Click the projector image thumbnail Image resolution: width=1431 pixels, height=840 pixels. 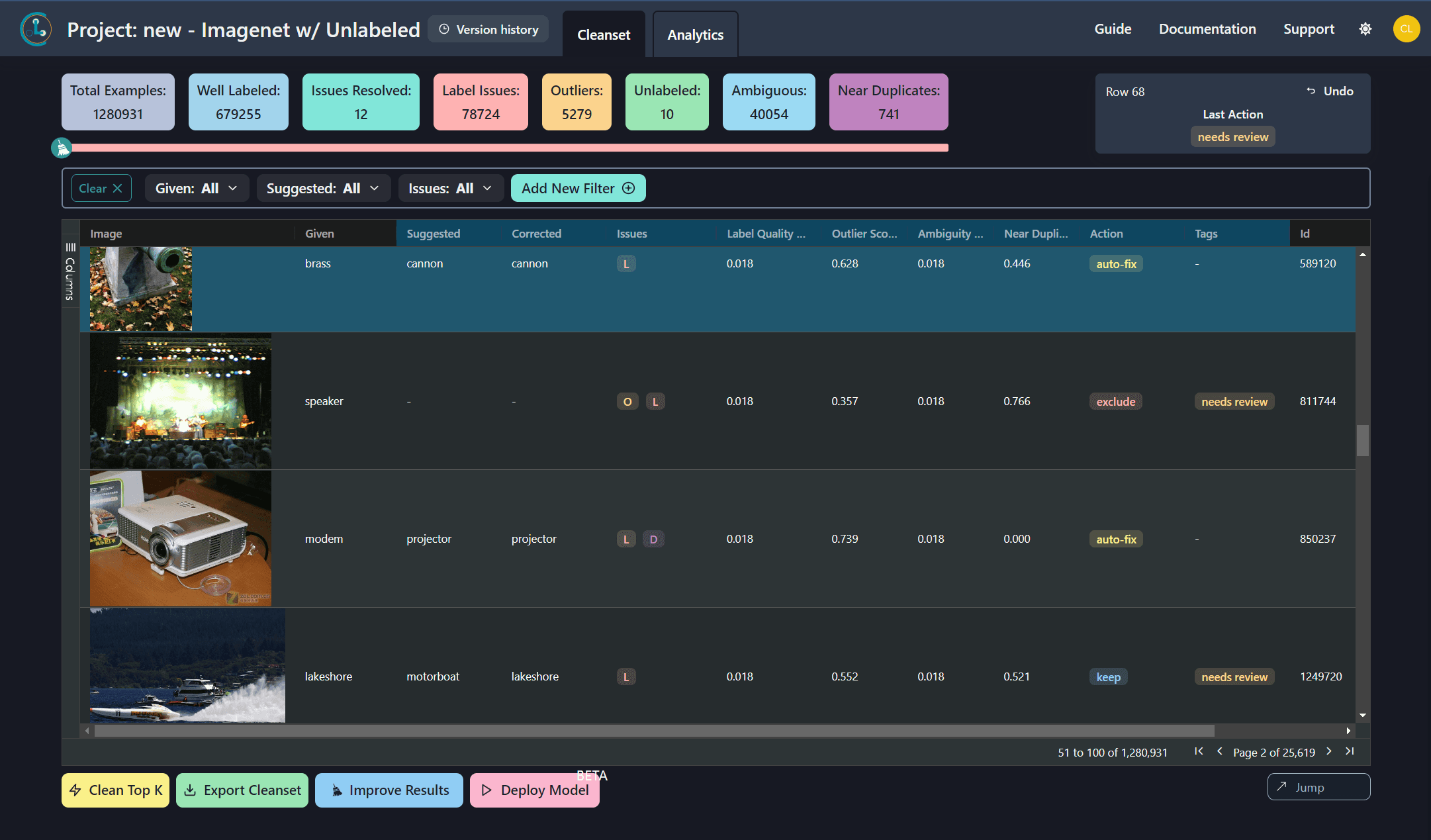[x=180, y=537]
